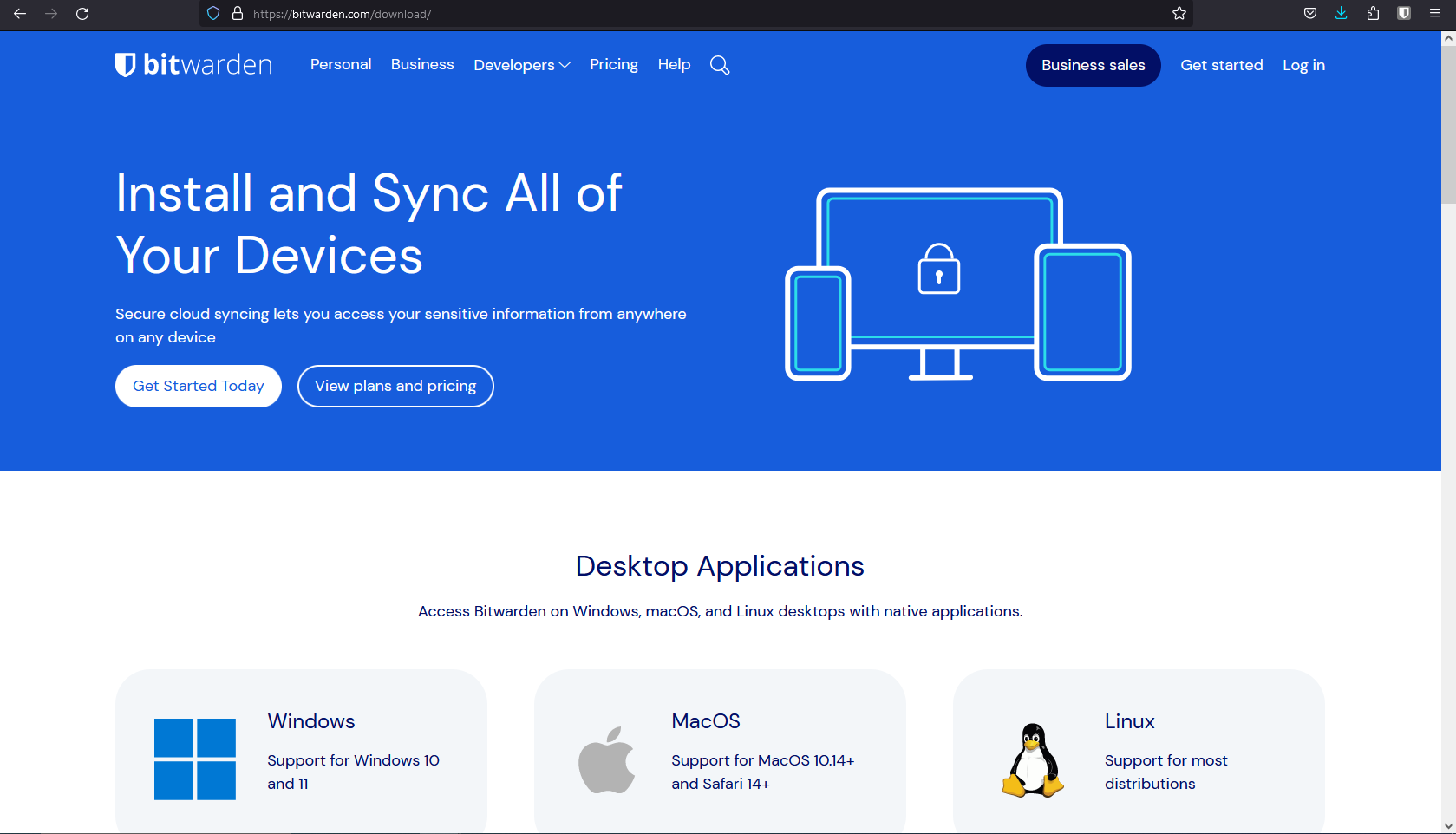Viewport: 1456px width, 834px height.
Task: Click the vertical scrollbar thumb
Action: coord(1448,126)
